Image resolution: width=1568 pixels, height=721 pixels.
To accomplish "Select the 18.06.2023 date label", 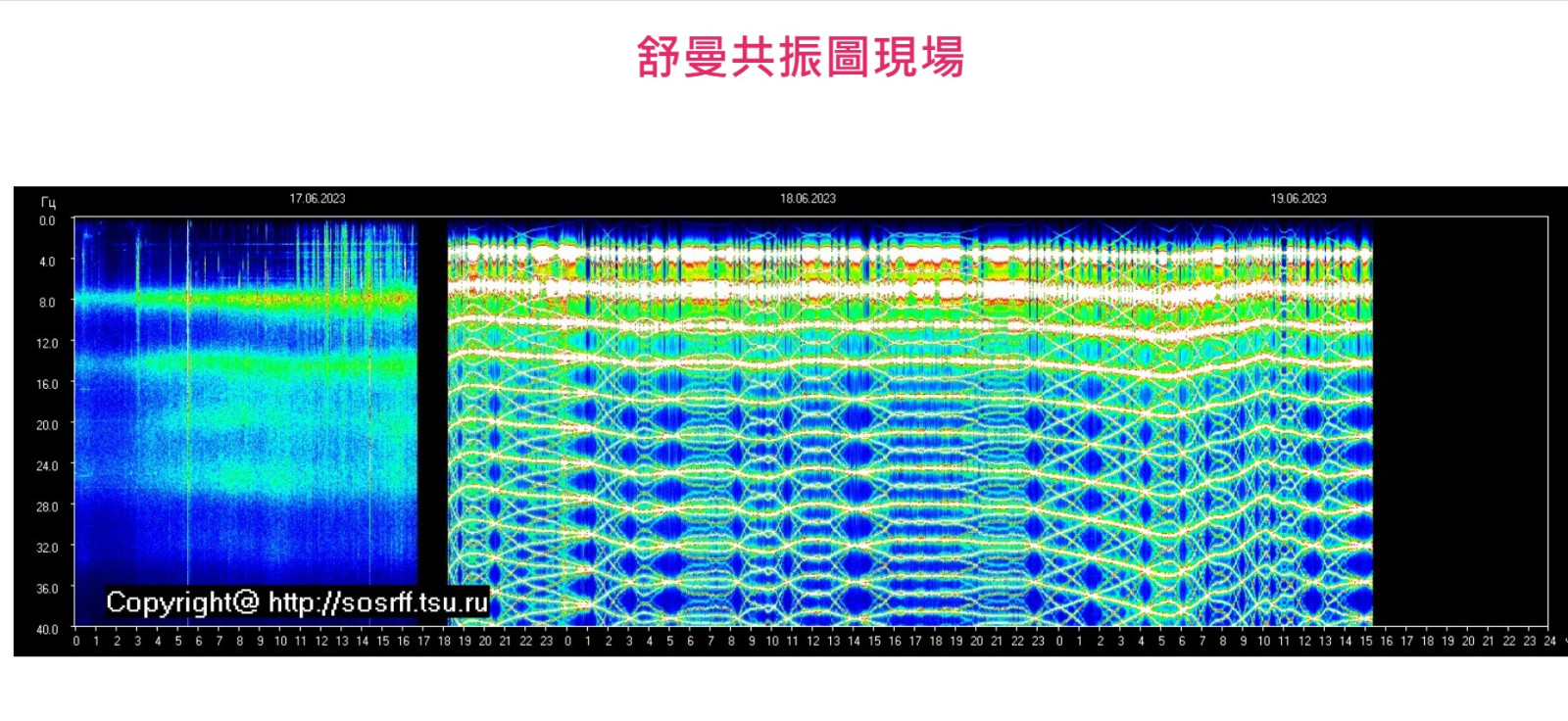I will coord(808,199).
